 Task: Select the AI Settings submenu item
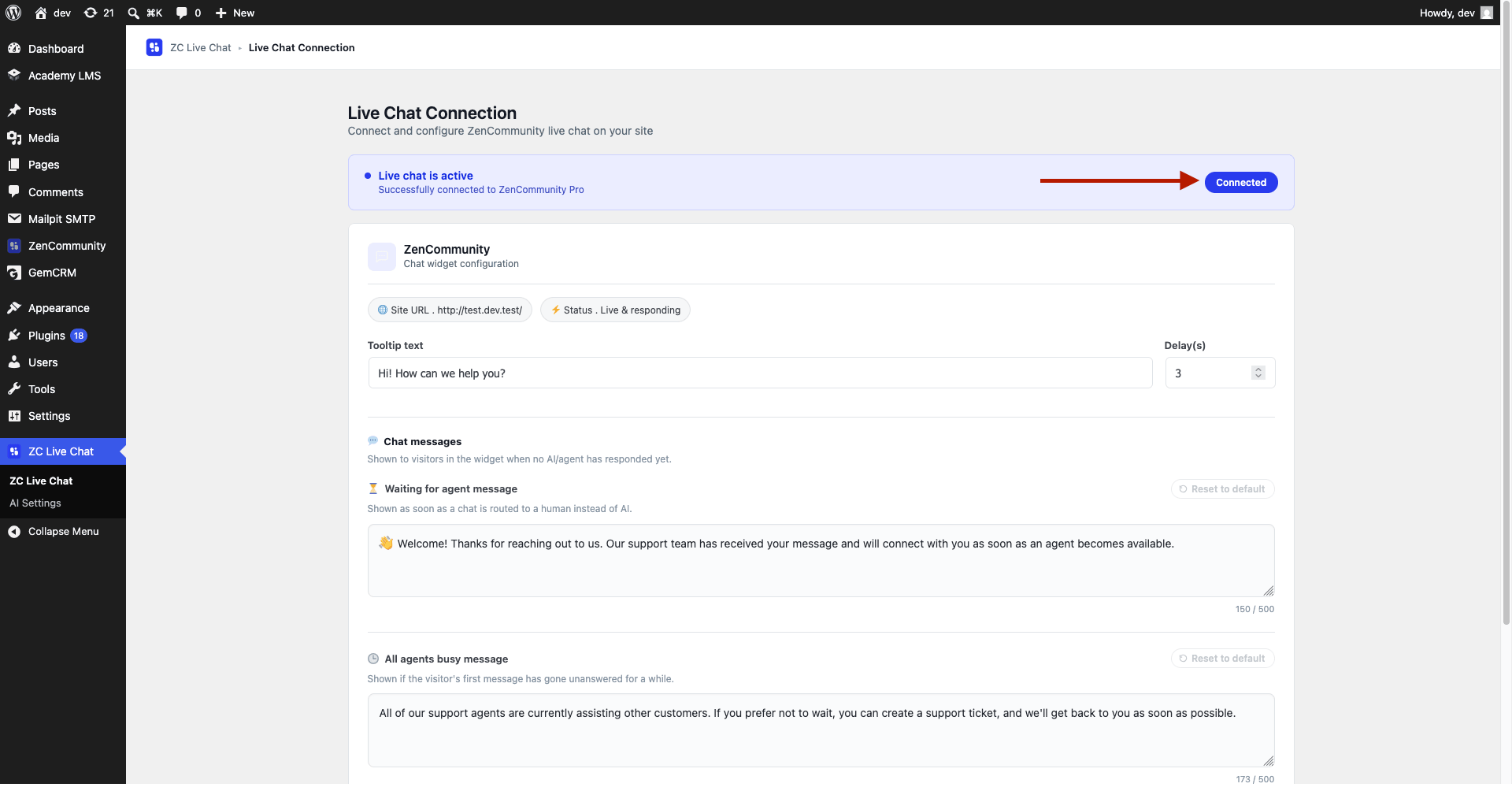(35, 503)
